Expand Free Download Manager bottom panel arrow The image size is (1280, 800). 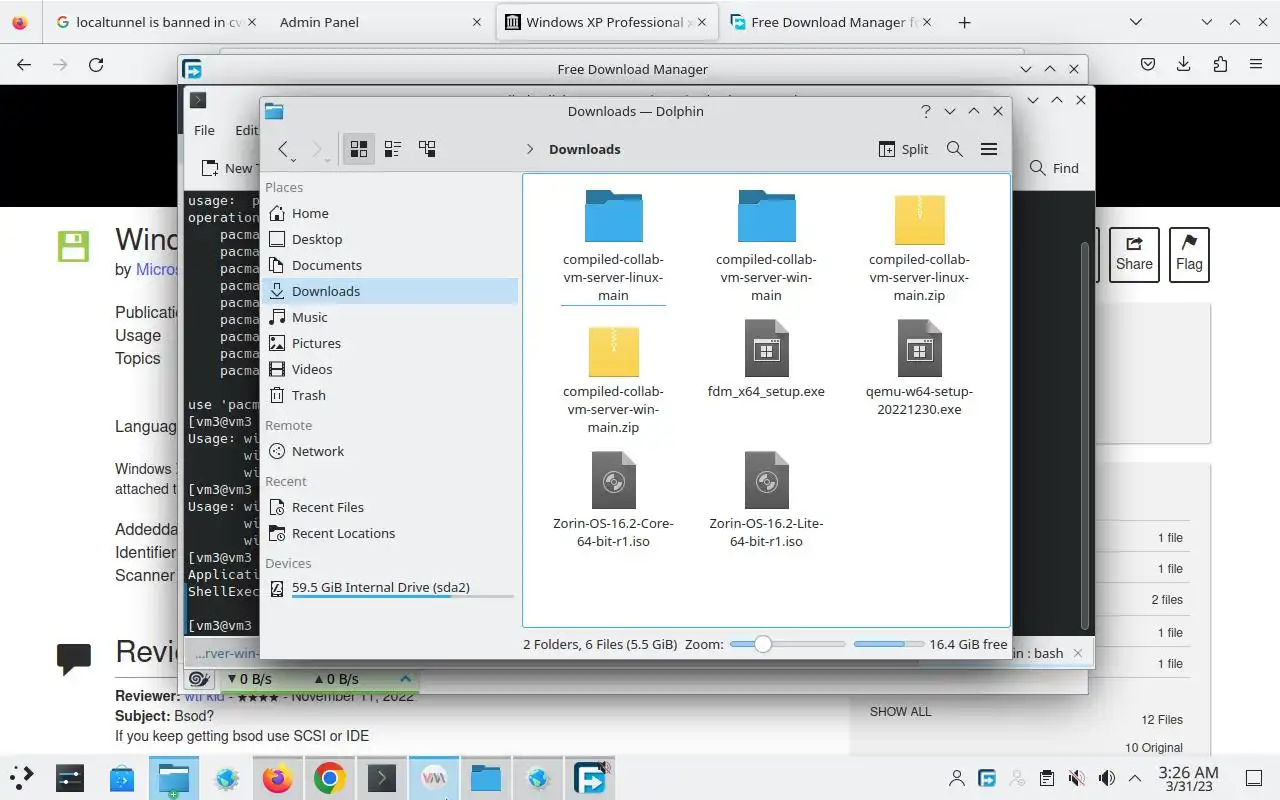[x=406, y=679]
